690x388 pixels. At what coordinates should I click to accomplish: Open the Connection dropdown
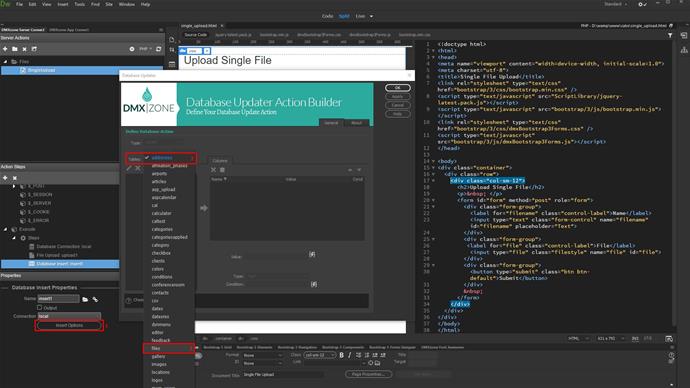[69, 316]
